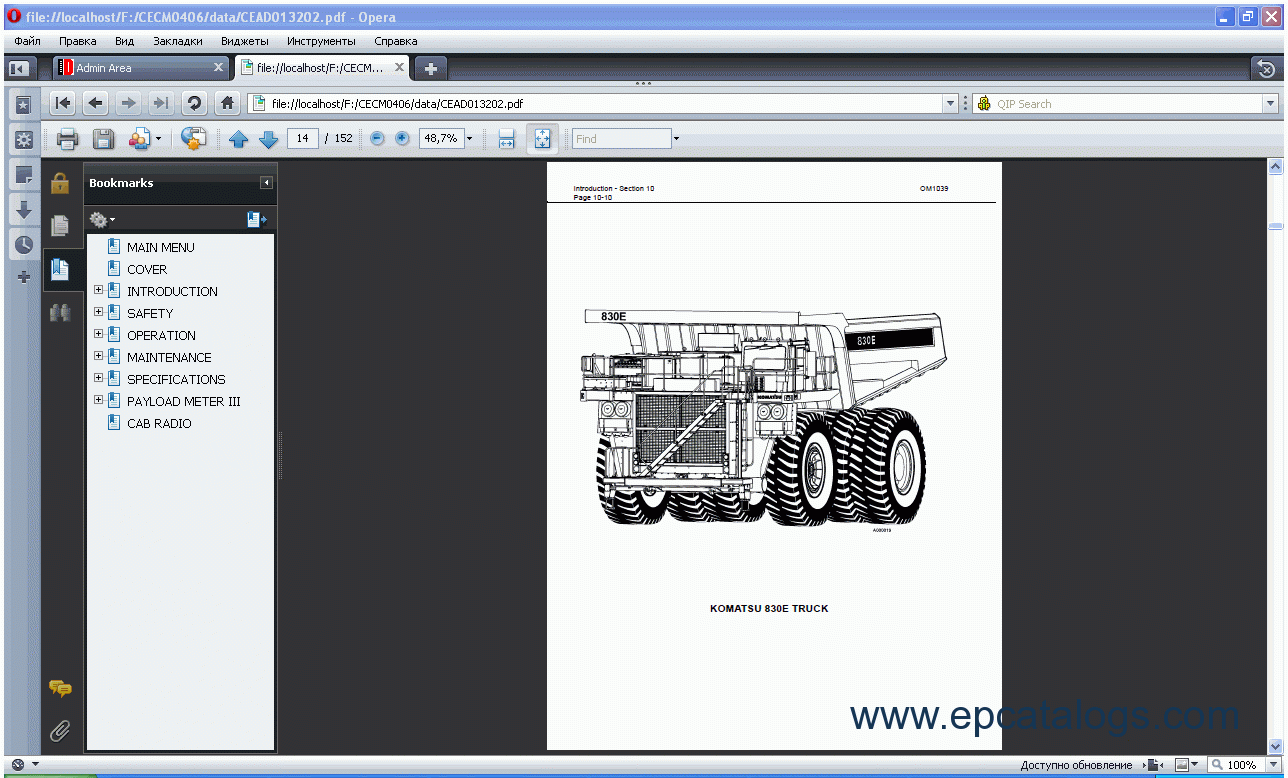Expand the SAFETY bookmark
The width and height of the screenshot is (1288, 778).
coord(98,312)
